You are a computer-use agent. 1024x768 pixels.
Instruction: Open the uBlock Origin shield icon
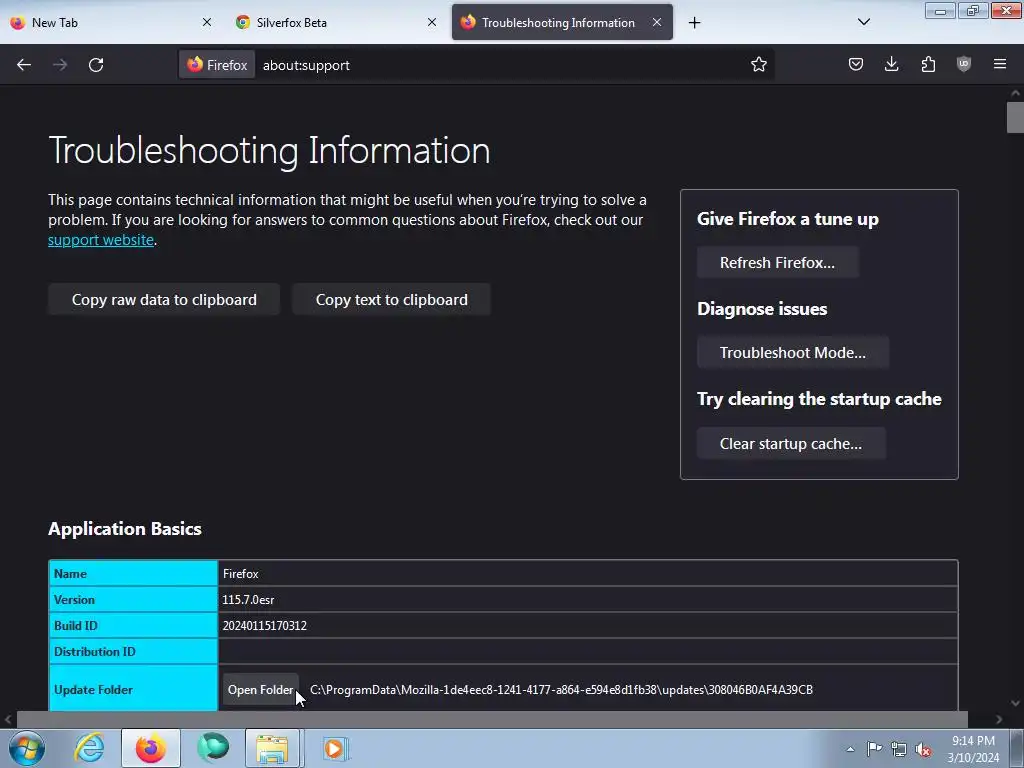tap(963, 64)
